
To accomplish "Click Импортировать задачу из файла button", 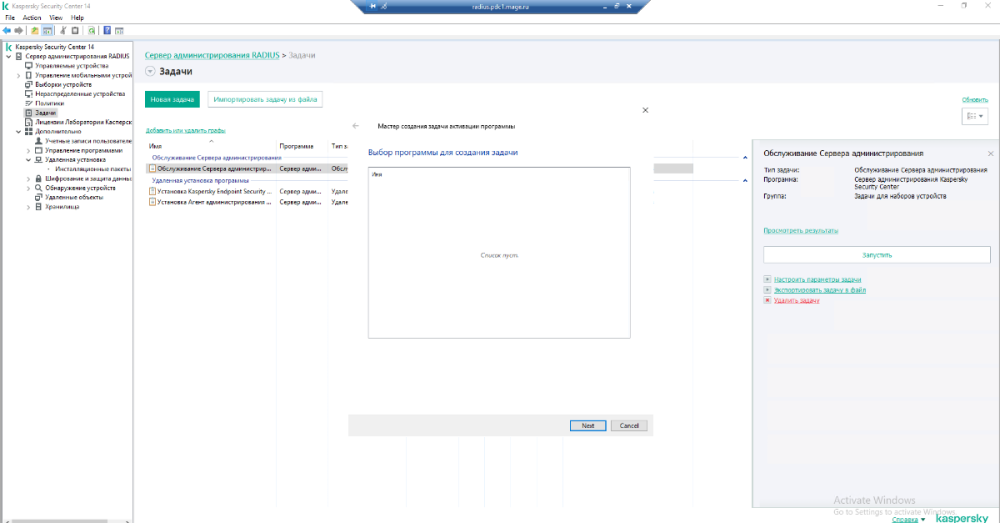I will 265,99.
